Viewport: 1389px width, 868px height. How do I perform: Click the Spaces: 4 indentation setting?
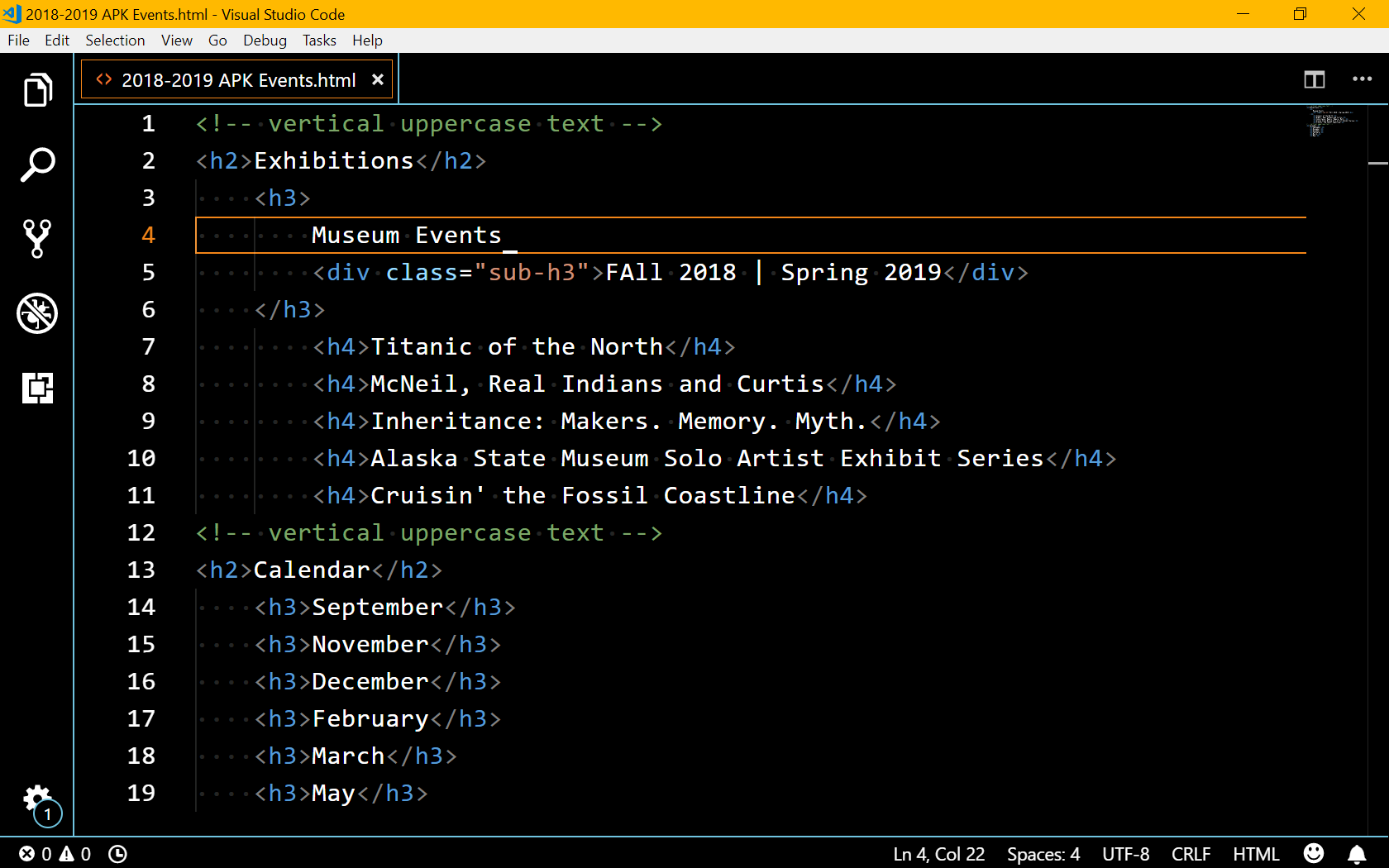[x=1043, y=854]
